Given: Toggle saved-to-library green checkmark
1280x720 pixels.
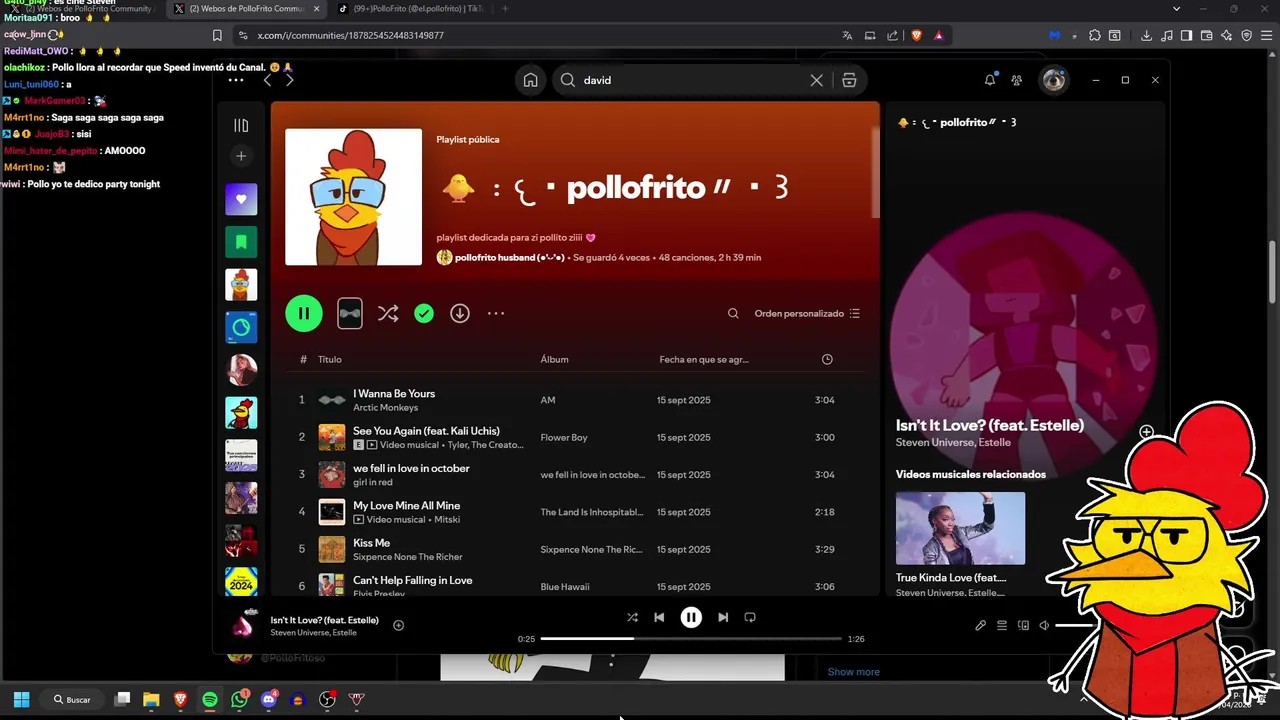Looking at the screenshot, I should (x=424, y=313).
